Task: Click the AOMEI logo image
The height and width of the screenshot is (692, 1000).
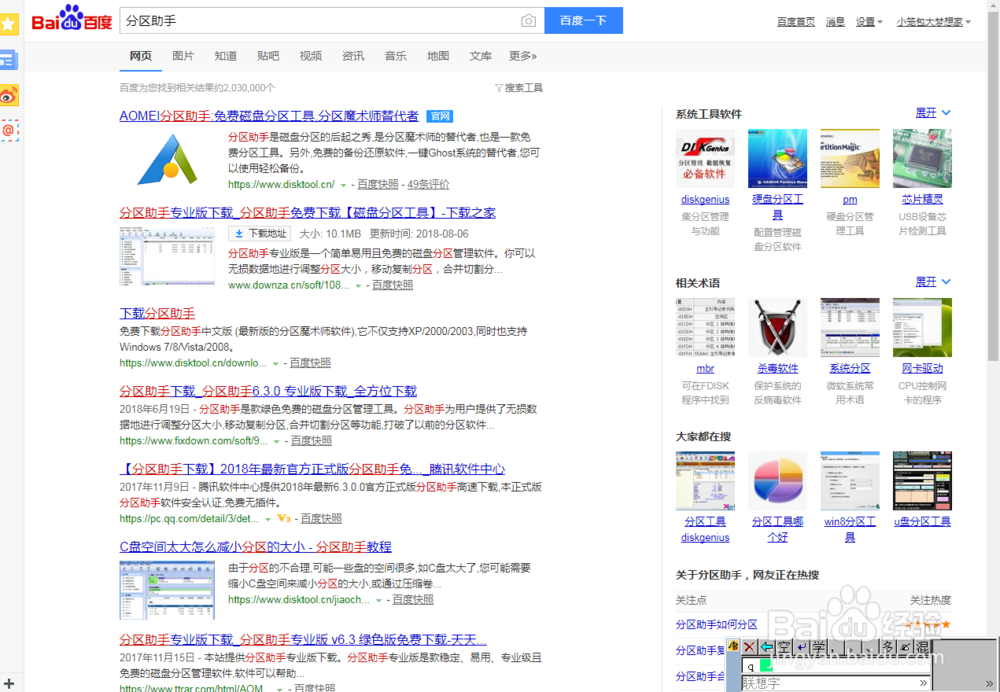Action: 167,159
